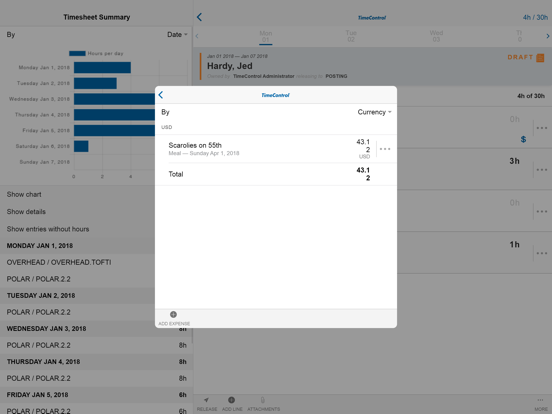Toggle Show entries without hours

point(48,229)
